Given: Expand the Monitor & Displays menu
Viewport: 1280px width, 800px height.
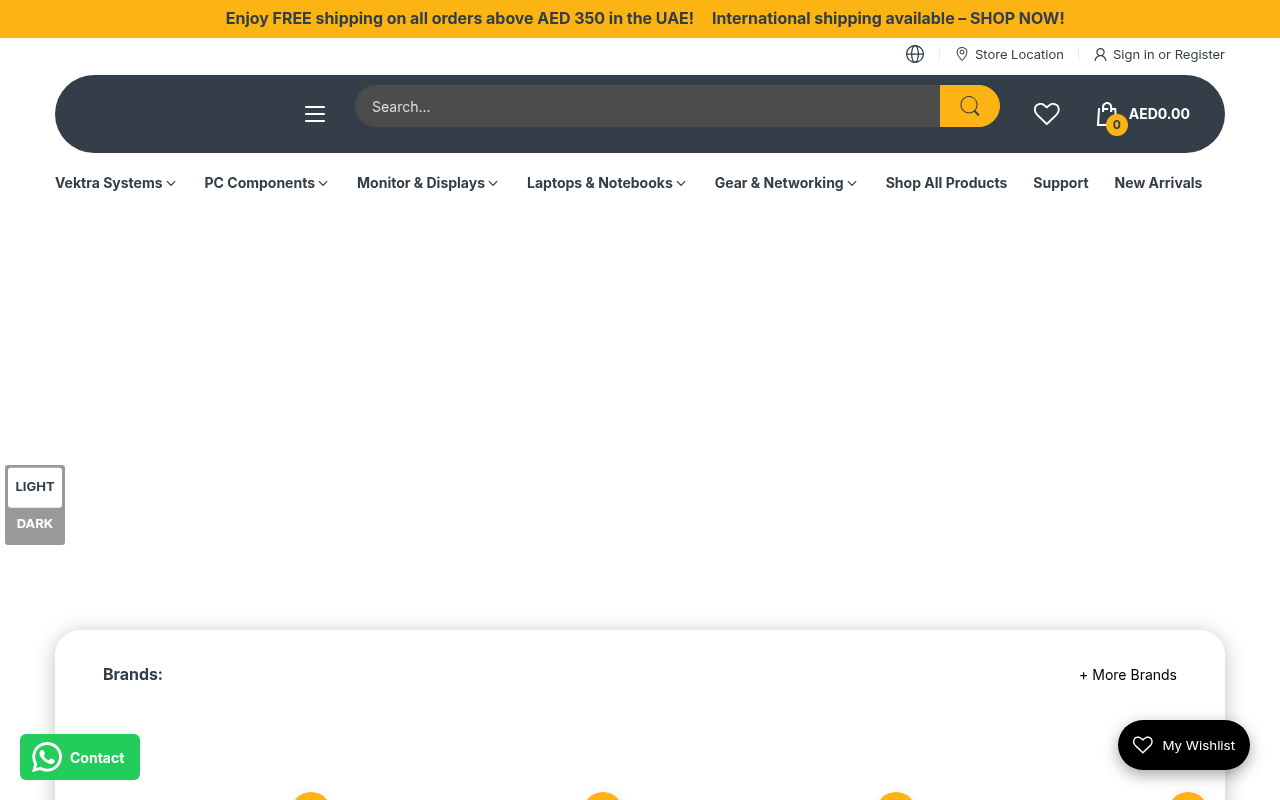Looking at the screenshot, I should pos(428,183).
